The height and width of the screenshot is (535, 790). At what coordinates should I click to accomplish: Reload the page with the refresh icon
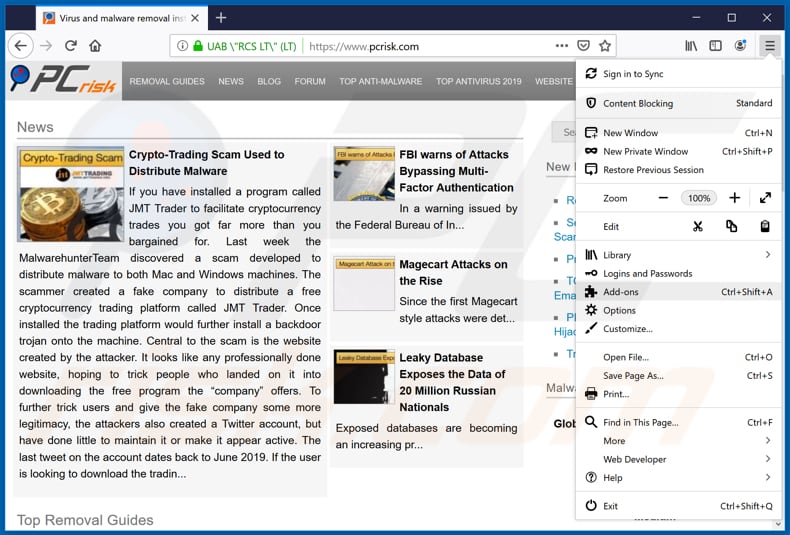point(71,46)
